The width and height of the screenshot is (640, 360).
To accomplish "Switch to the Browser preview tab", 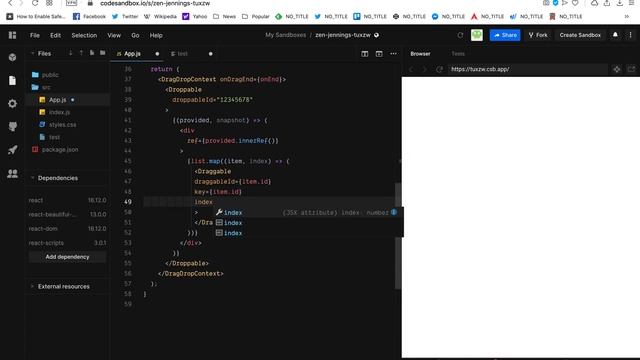I will [x=420, y=53].
